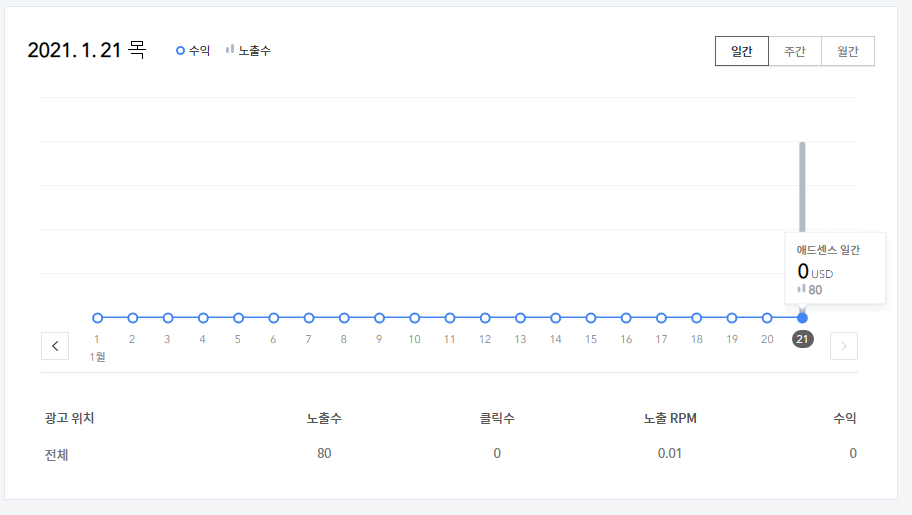This screenshot has width=912, height=515.
Task: Select the chart point for day 7
Action: pos(309,318)
